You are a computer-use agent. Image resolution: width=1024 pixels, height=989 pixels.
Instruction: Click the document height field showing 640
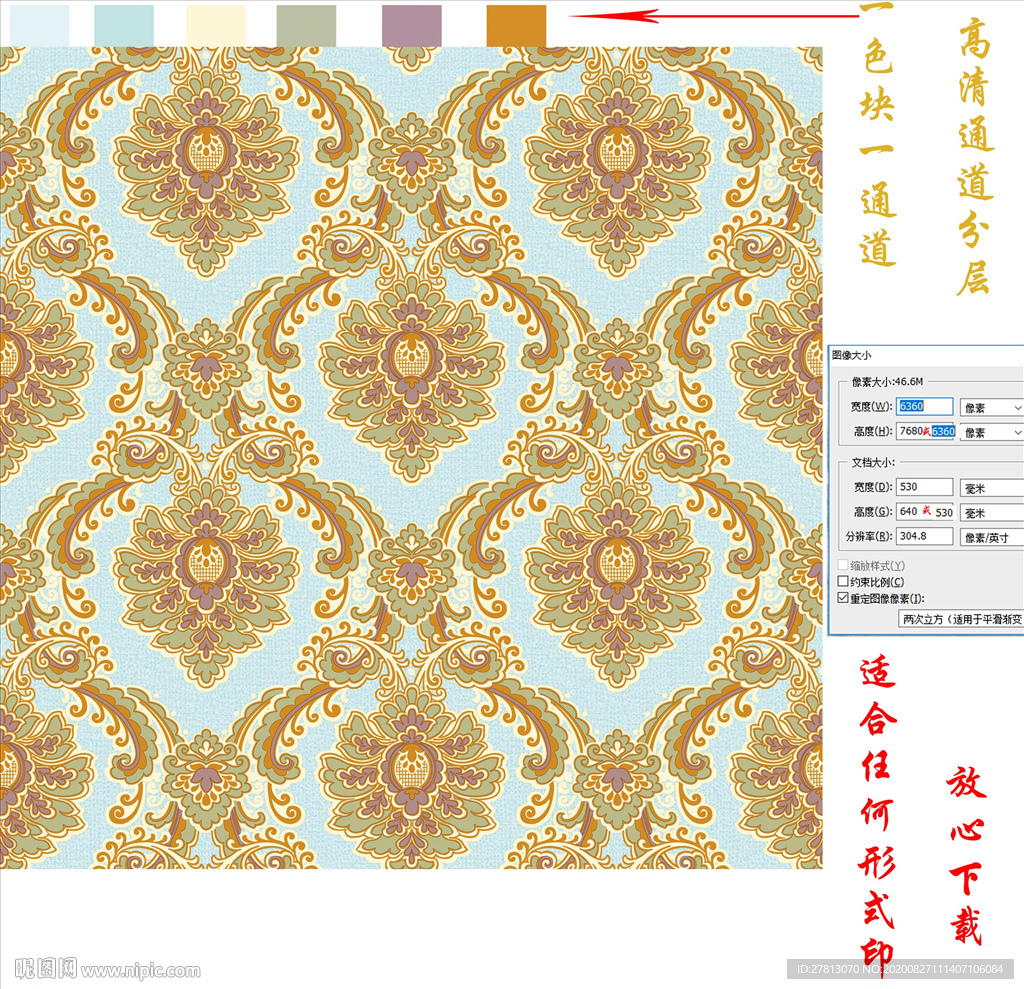coord(925,511)
